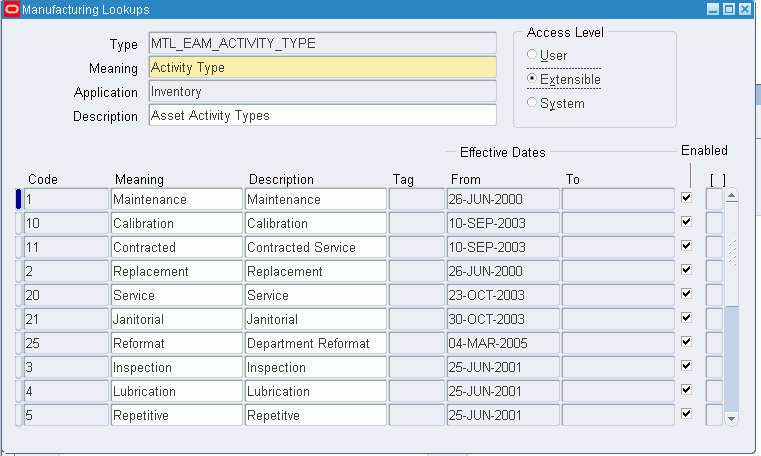The image size is (761, 456).
Task: Click record indicator for Replacement row
Action: click(x=18, y=271)
